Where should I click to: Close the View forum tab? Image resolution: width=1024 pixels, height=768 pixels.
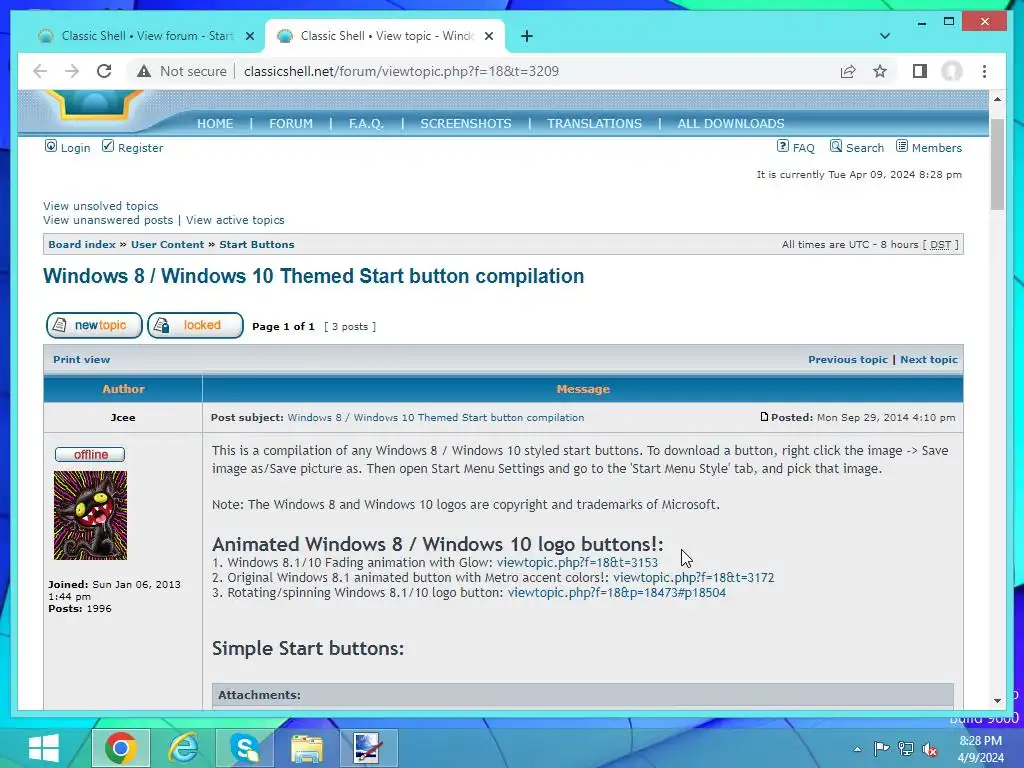point(249,36)
